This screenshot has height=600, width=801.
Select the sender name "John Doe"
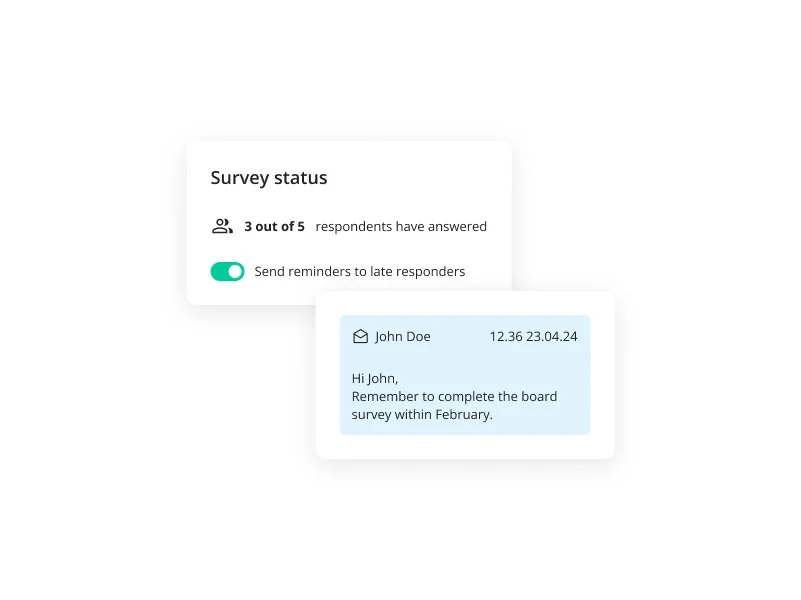402,337
